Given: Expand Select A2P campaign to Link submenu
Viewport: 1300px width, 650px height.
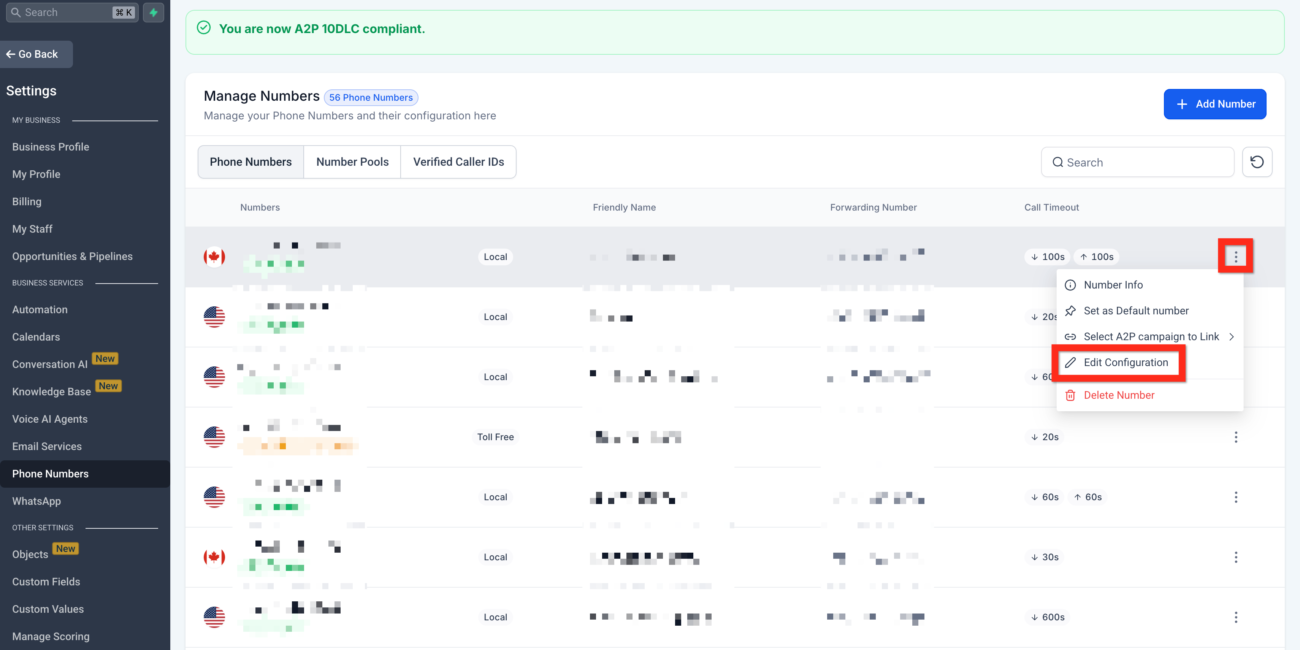Looking at the screenshot, I should pos(1150,337).
